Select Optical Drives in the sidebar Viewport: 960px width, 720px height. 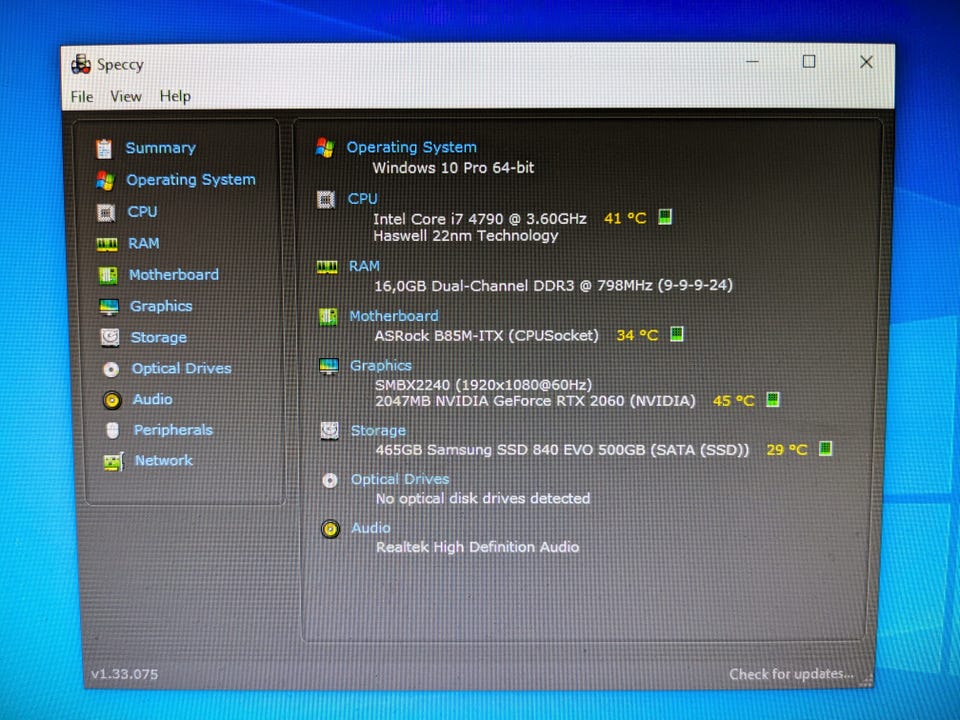(182, 369)
